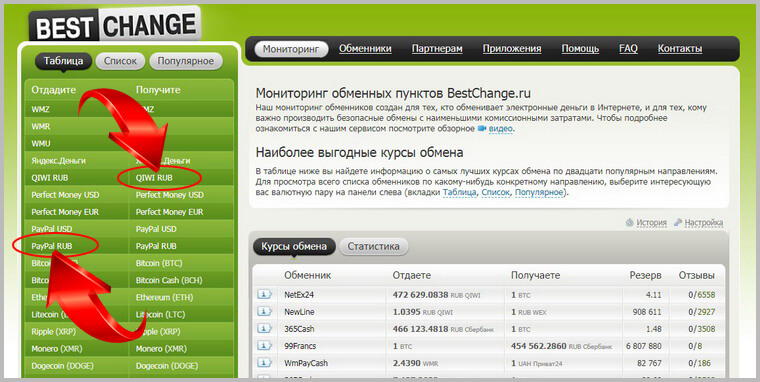Select QIWI RUB in Получите column
760x382 pixels.
point(154,178)
